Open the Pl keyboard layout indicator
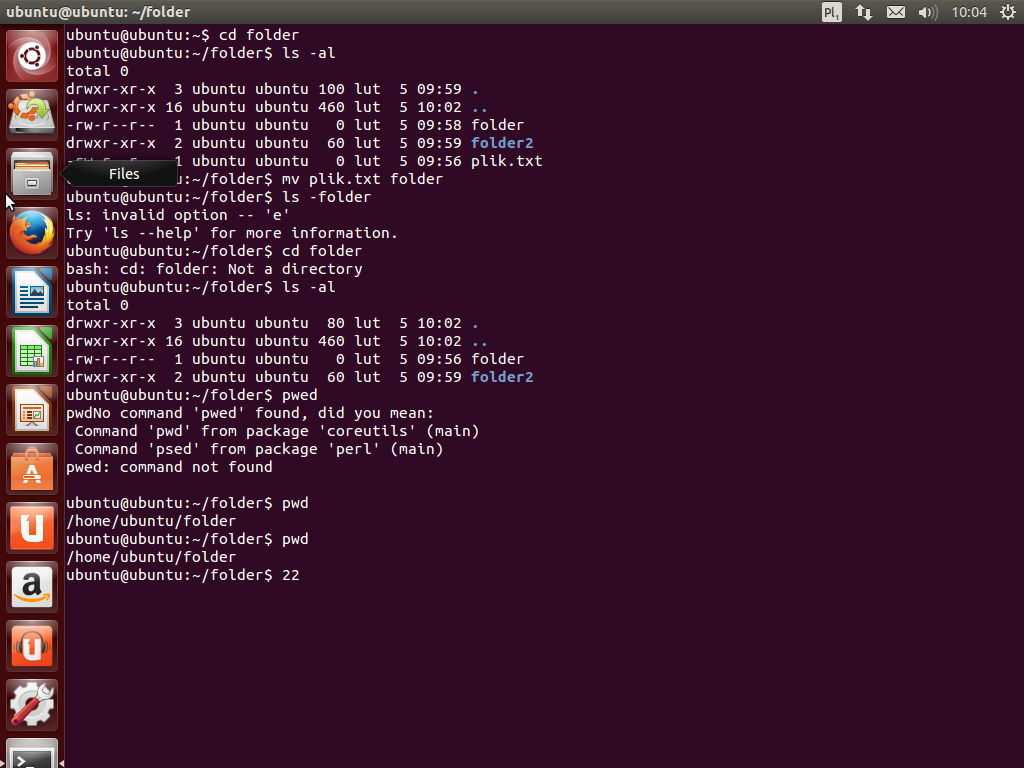The image size is (1024, 768). pos(831,12)
